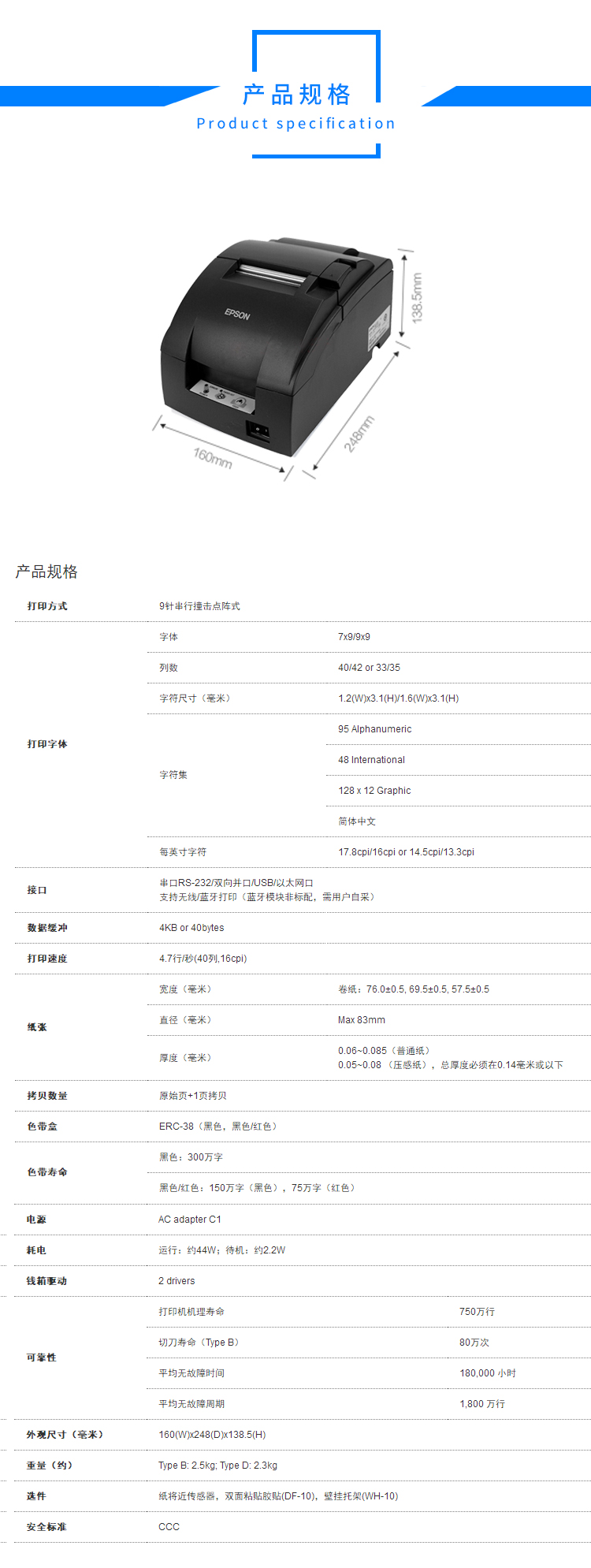
Task: Select the 串口RS-232/双向并口/USB/以太网口 line
Action: pyautogui.click(x=236, y=883)
